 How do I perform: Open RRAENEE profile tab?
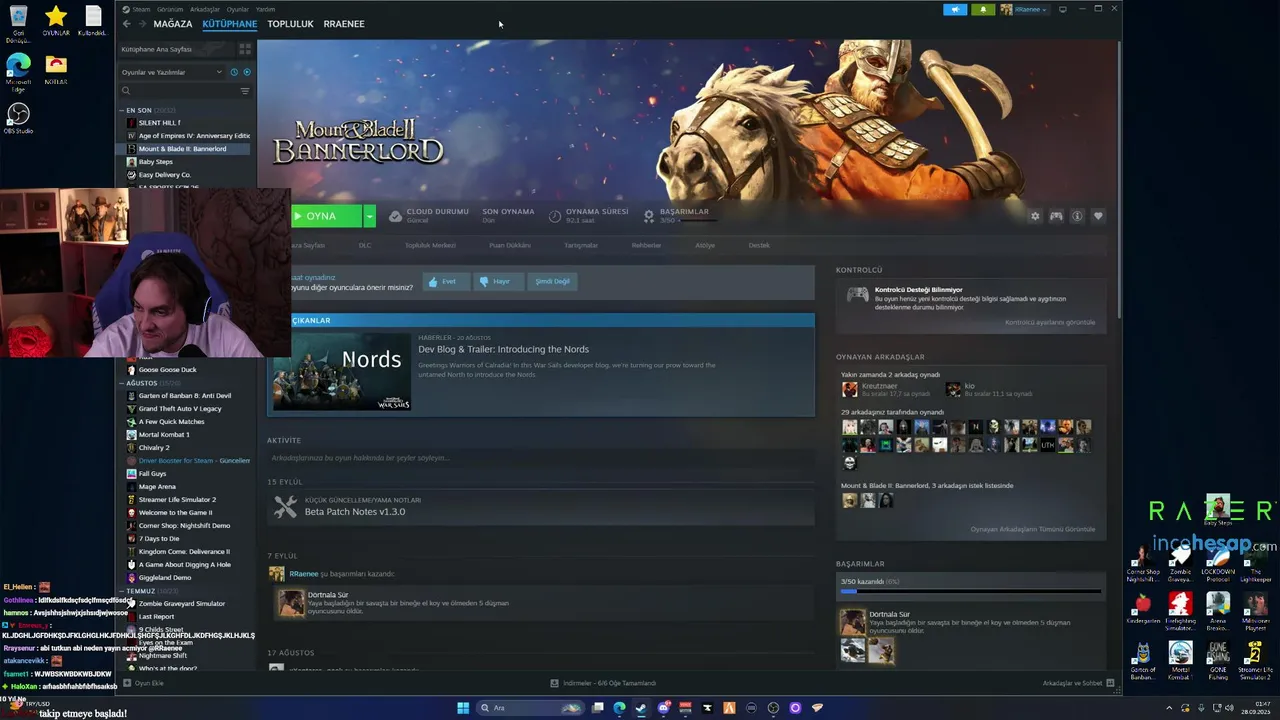point(344,24)
